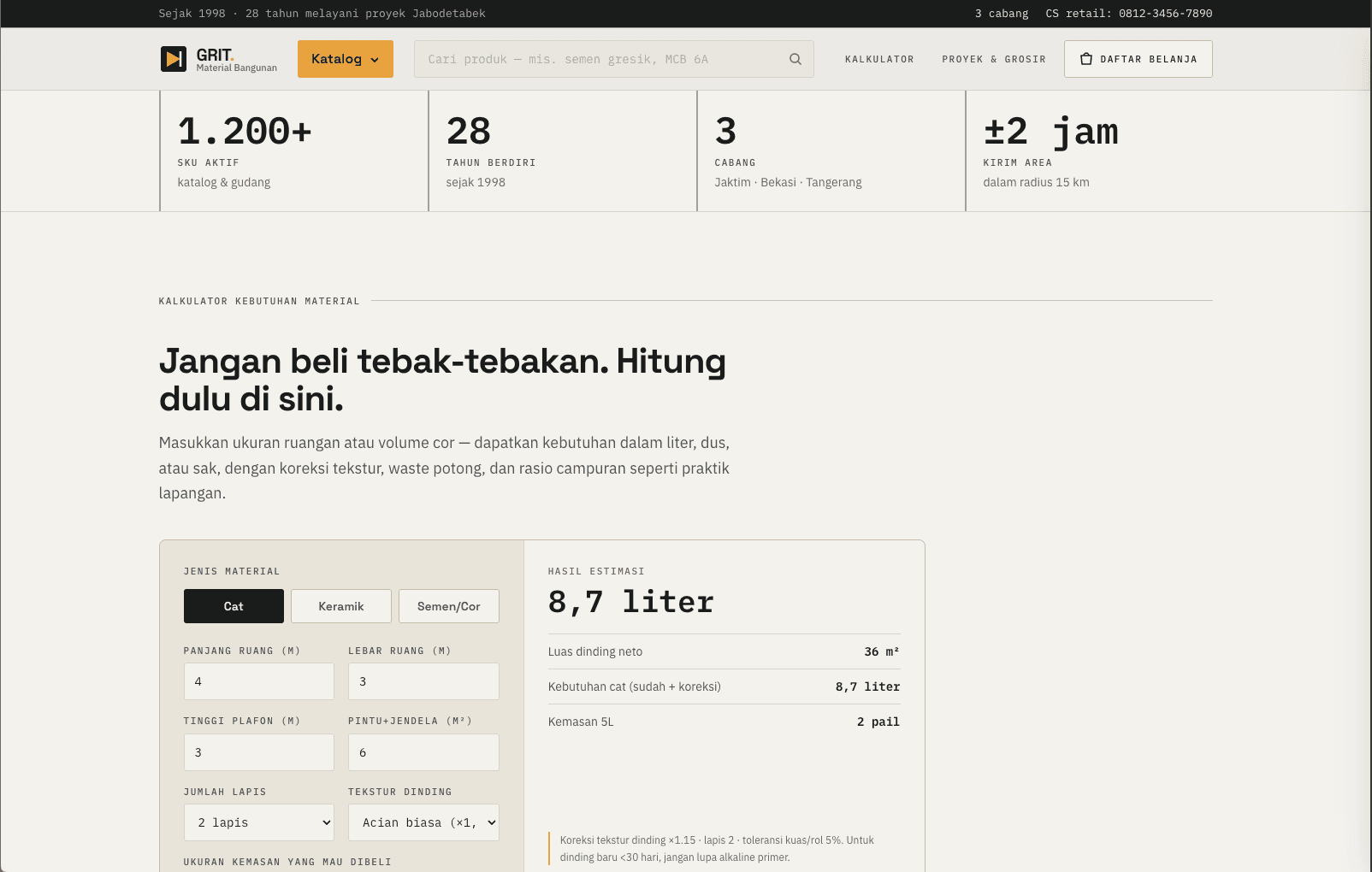Click the '28' tahun berdiri stat

click(469, 132)
